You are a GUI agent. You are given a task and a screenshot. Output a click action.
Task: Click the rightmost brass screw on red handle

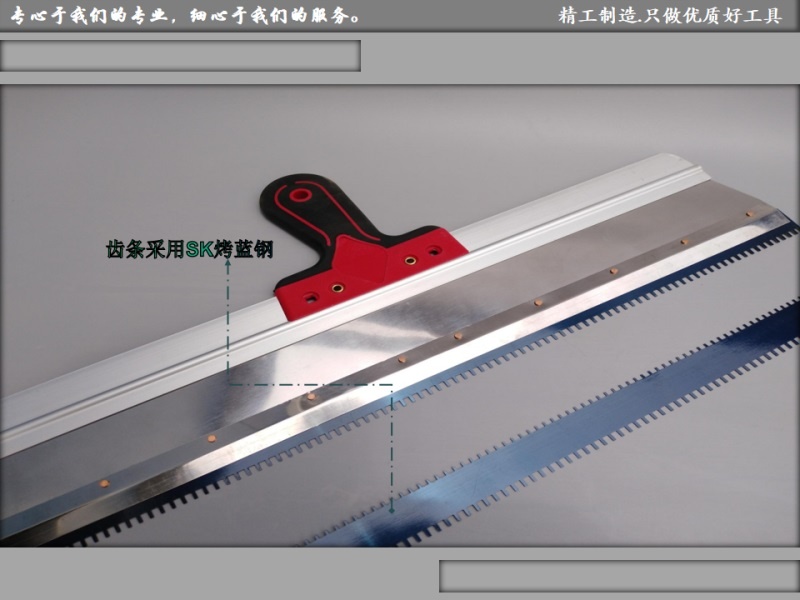click(433, 251)
